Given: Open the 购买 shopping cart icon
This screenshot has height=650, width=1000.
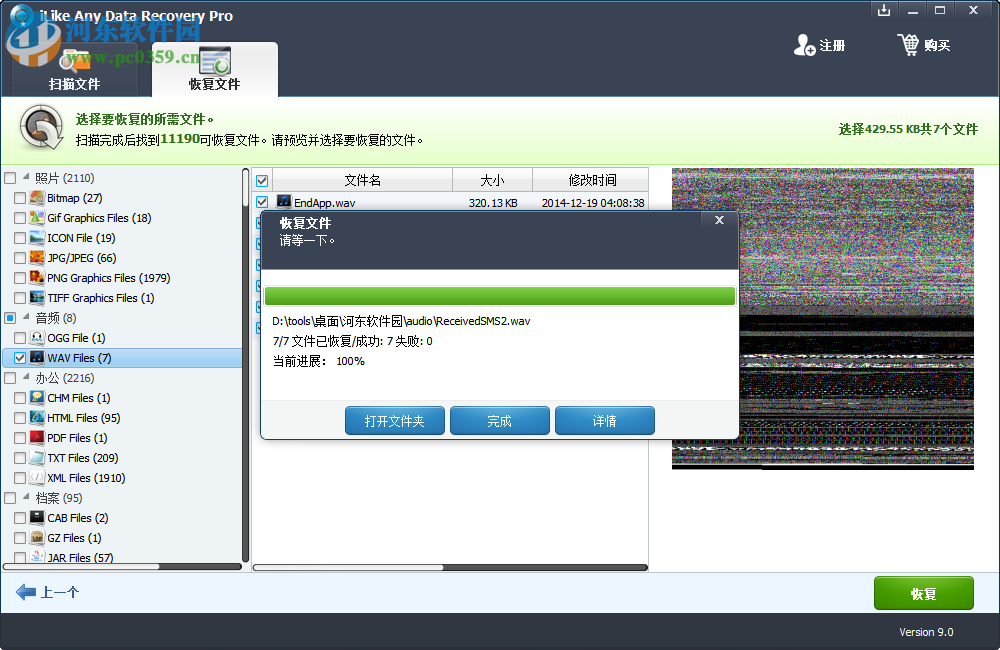Looking at the screenshot, I should [x=908, y=44].
